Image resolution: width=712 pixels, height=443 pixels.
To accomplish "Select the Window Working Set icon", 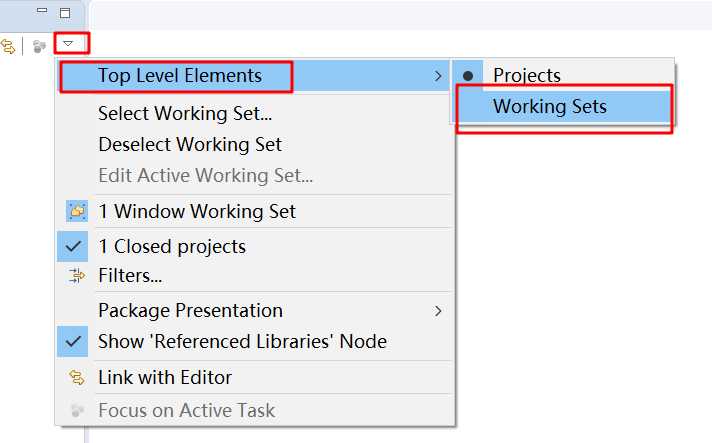I will click(x=77, y=211).
